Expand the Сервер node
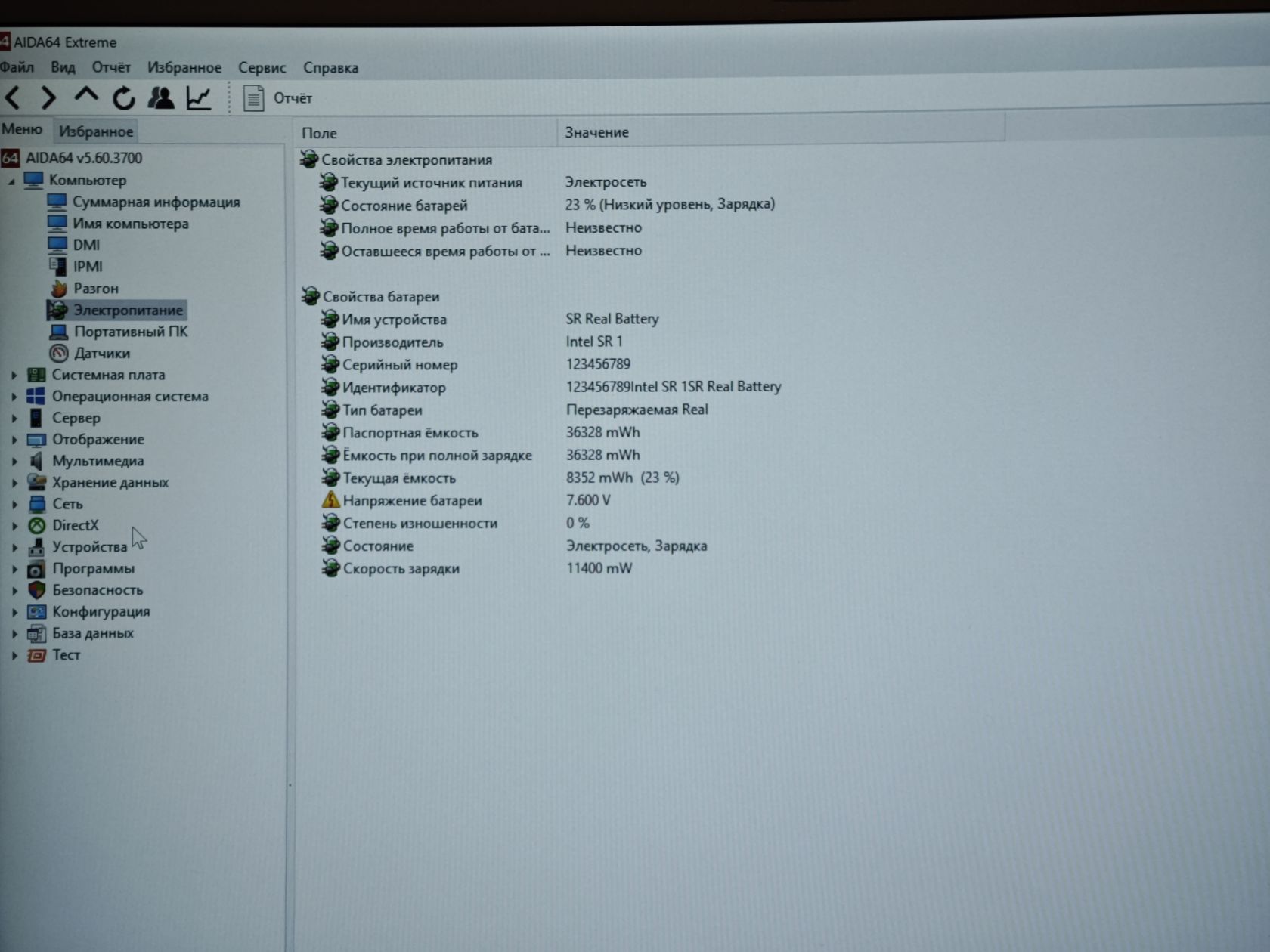The height and width of the screenshot is (952, 1270). [x=14, y=418]
